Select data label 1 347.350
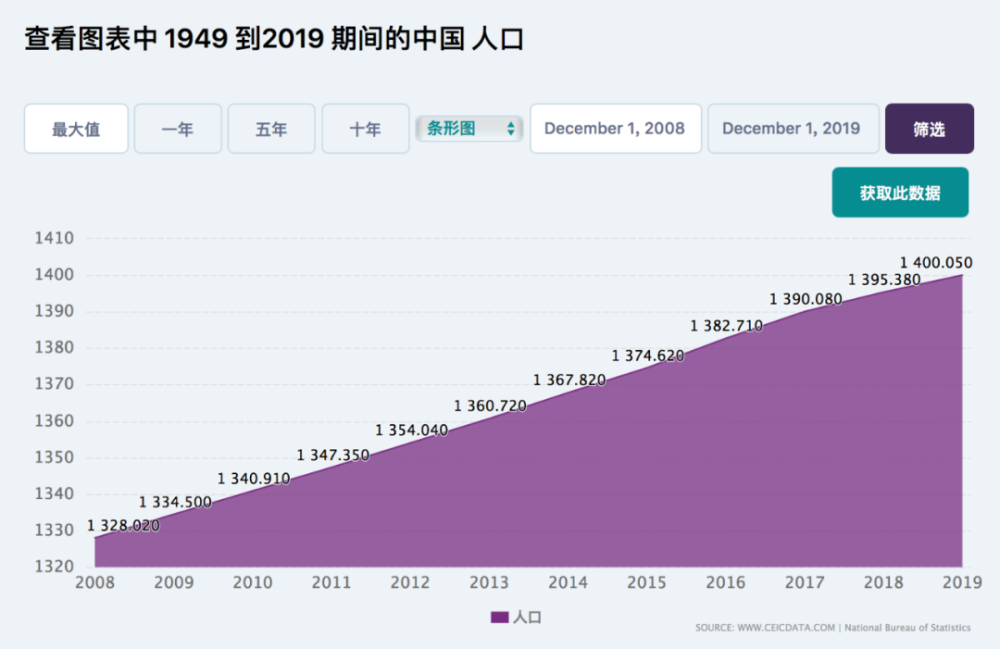The height and width of the screenshot is (649, 1000). tap(333, 455)
